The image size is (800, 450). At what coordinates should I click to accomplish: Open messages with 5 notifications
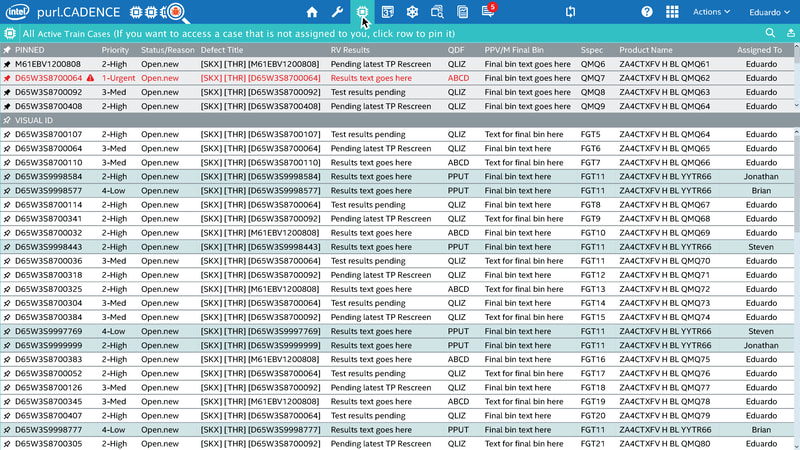[489, 10]
